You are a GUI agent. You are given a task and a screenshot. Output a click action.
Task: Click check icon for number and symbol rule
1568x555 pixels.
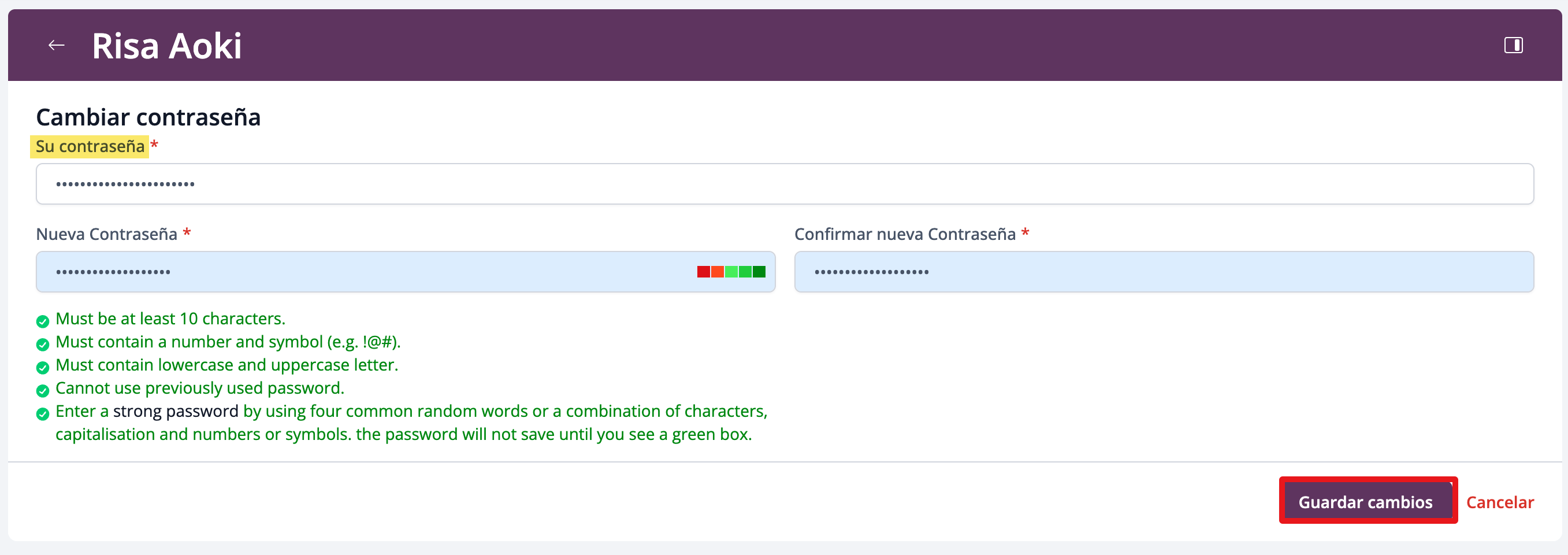[43, 344]
